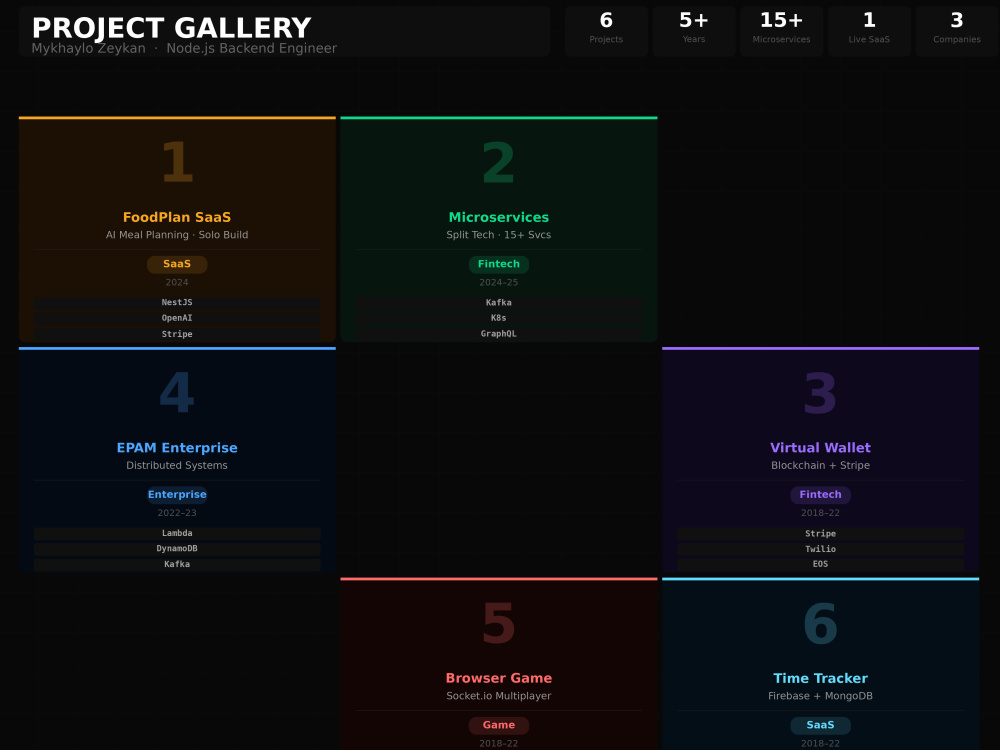Select the Lambda tech tag
The height and width of the screenshot is (750, 1000).
(x=177, y=533)
